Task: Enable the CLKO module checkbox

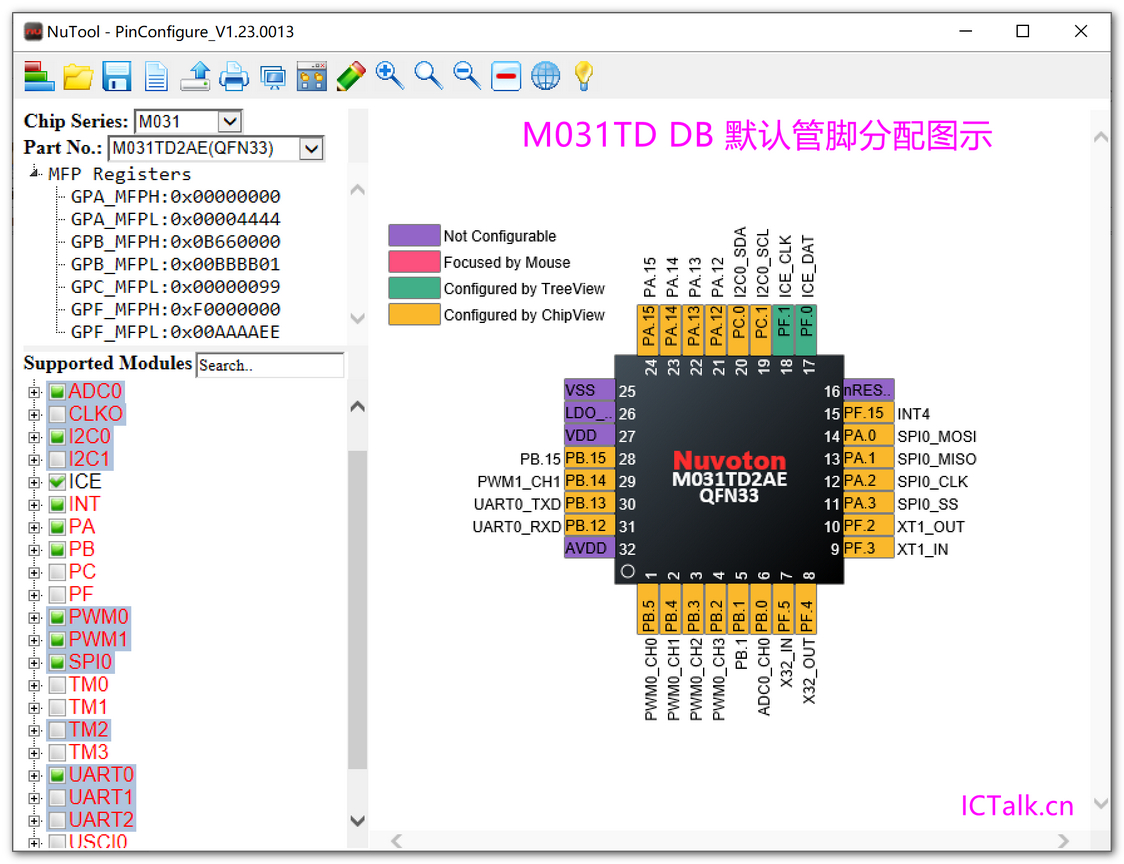Action: pyautogui.click(x=58, y=414)
